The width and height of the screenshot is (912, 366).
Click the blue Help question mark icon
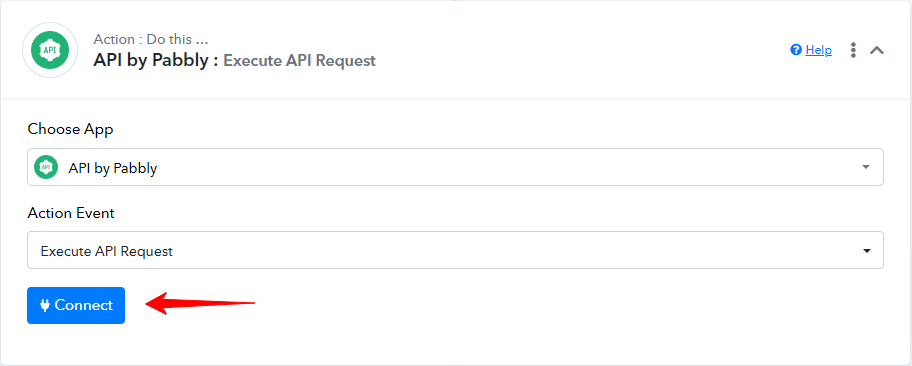(x=796, y=50)
